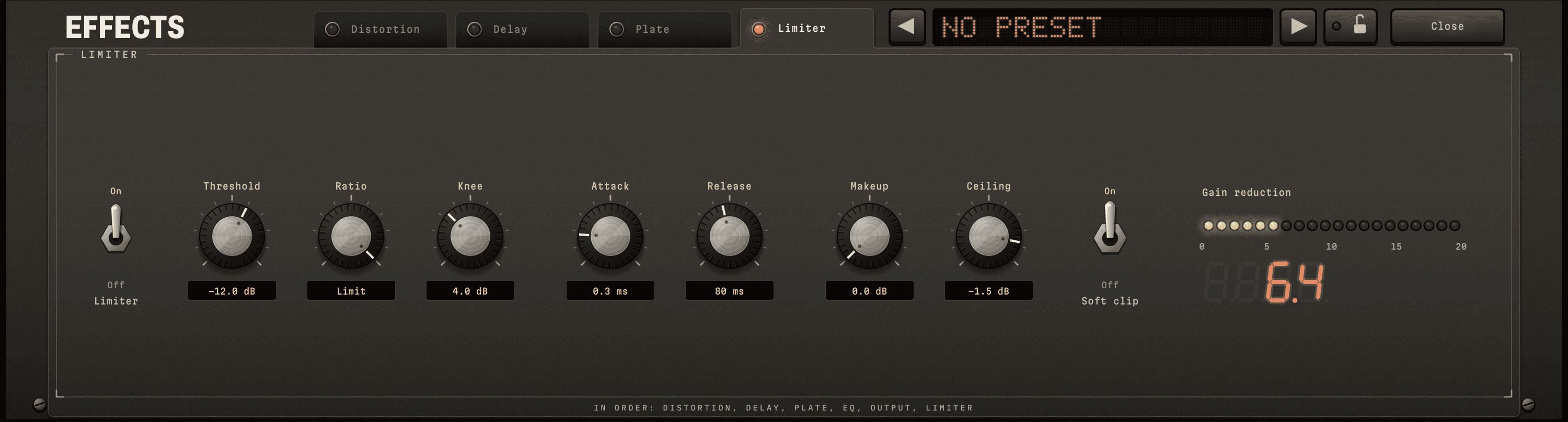This screenshot has height=422, width=1568.
Task: Open the Plate reverb tab
Action: [665, 29]
